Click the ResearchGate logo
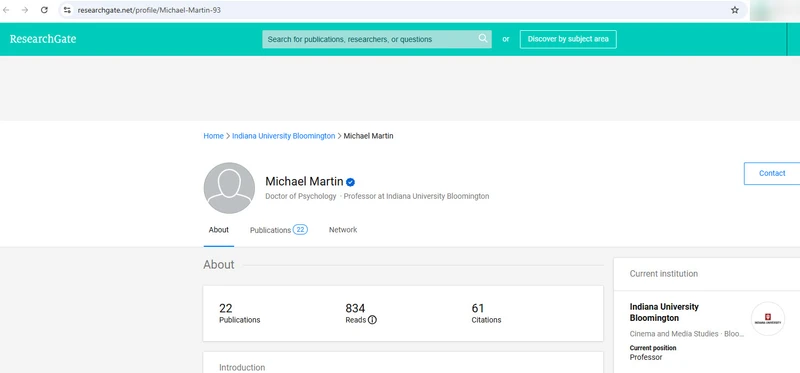The height and width of the screenshot is (373, 800). point(43,39)
